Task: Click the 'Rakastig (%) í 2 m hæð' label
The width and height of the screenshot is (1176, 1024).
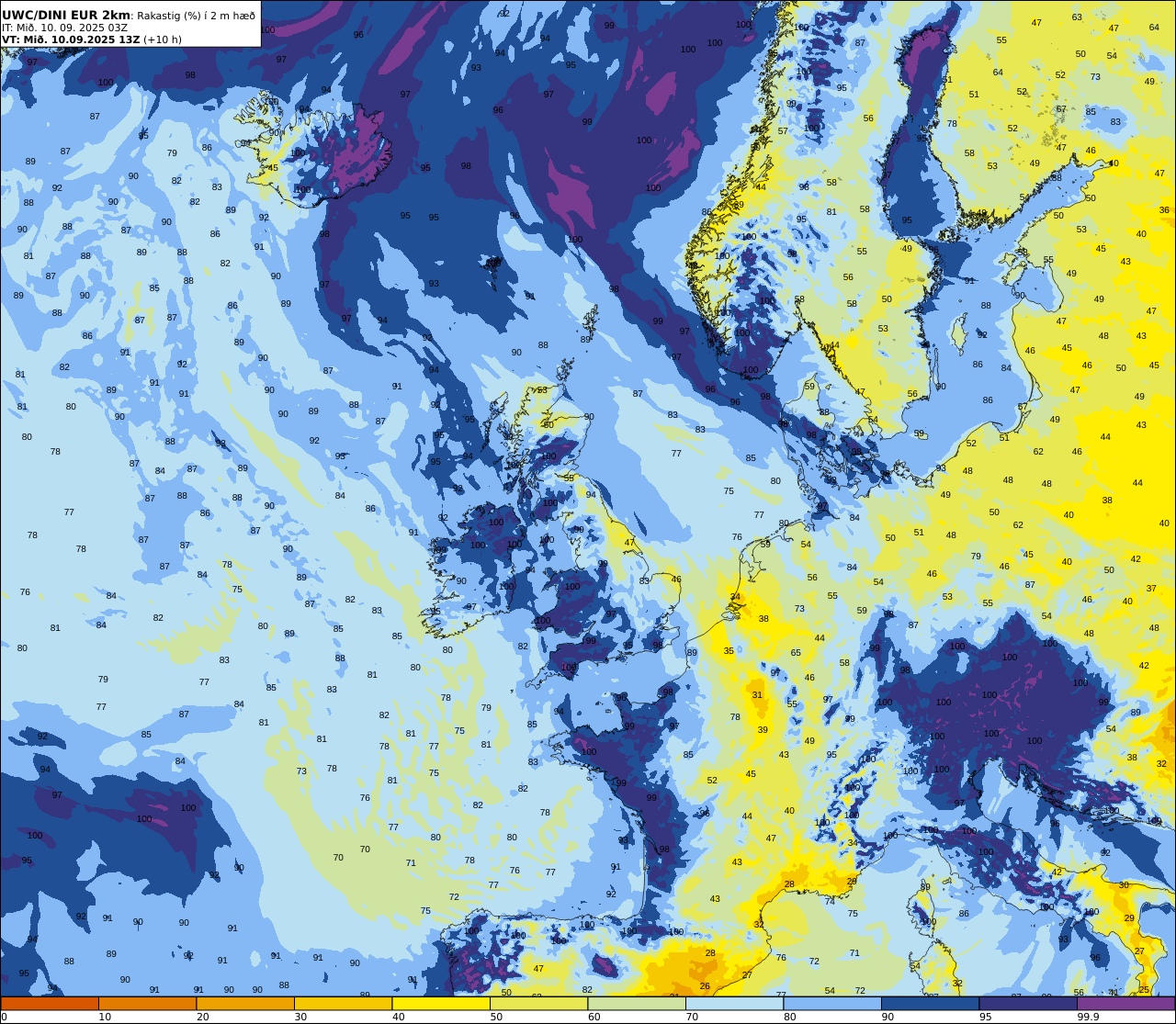Action: tap(197, 16)
